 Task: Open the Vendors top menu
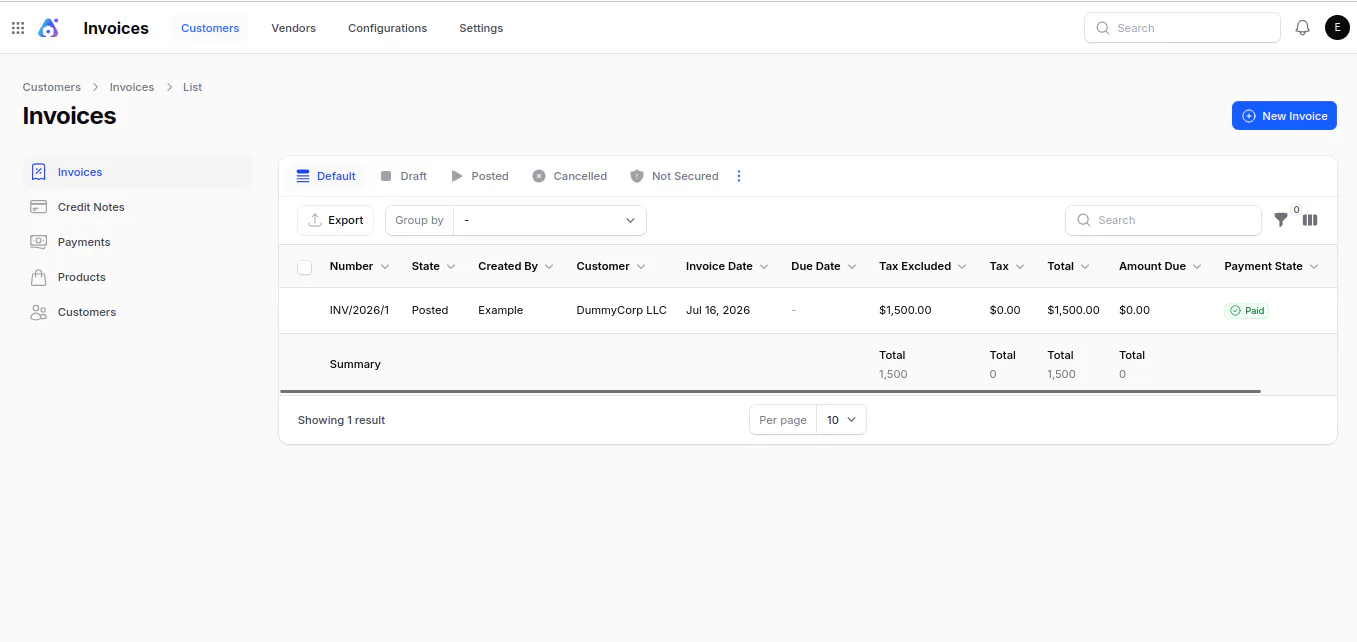(x=293, y=28)
